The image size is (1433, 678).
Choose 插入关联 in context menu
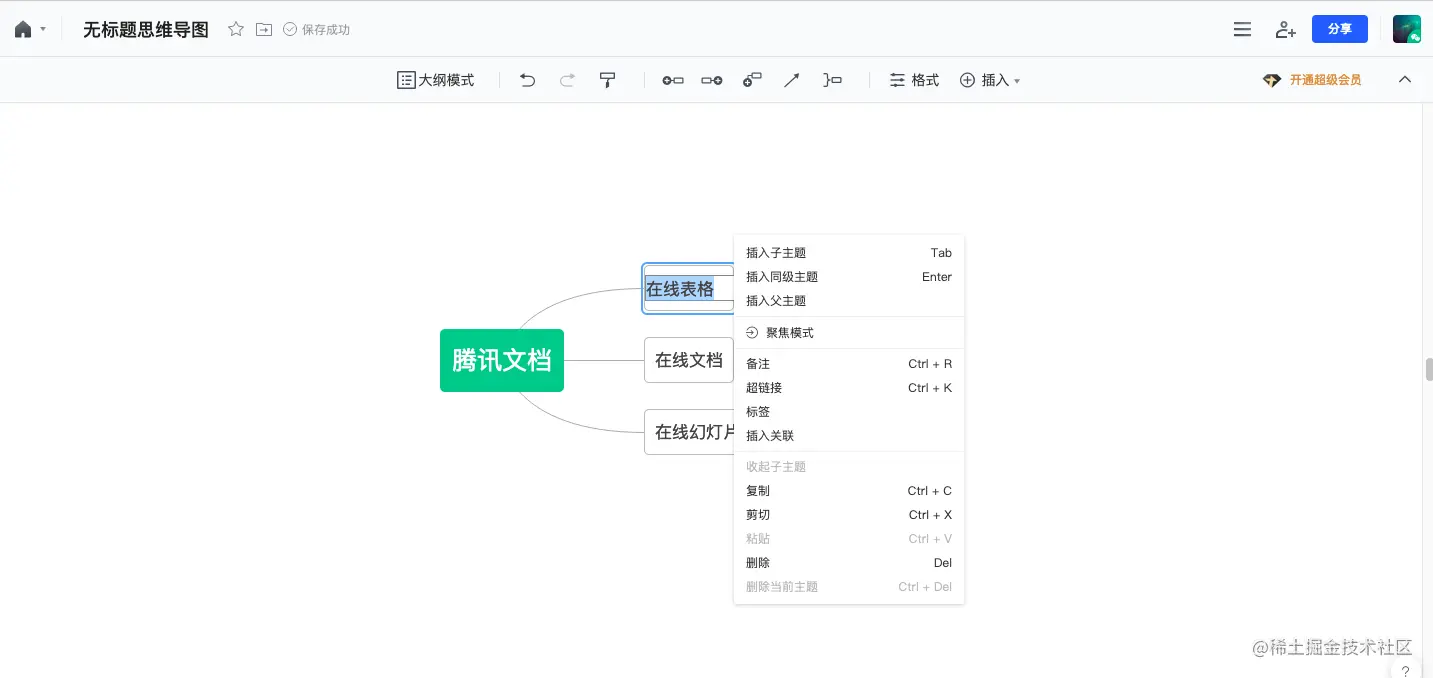tap(849, 436)
